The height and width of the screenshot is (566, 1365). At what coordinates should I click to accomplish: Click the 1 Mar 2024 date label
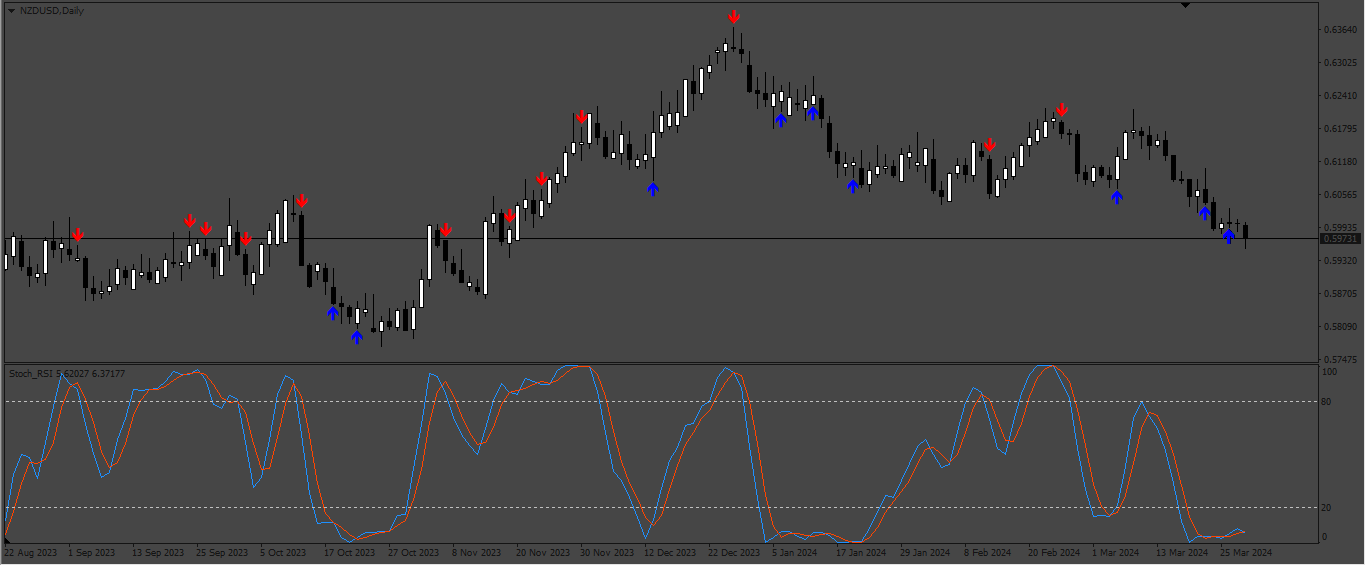coord(1115,552)
